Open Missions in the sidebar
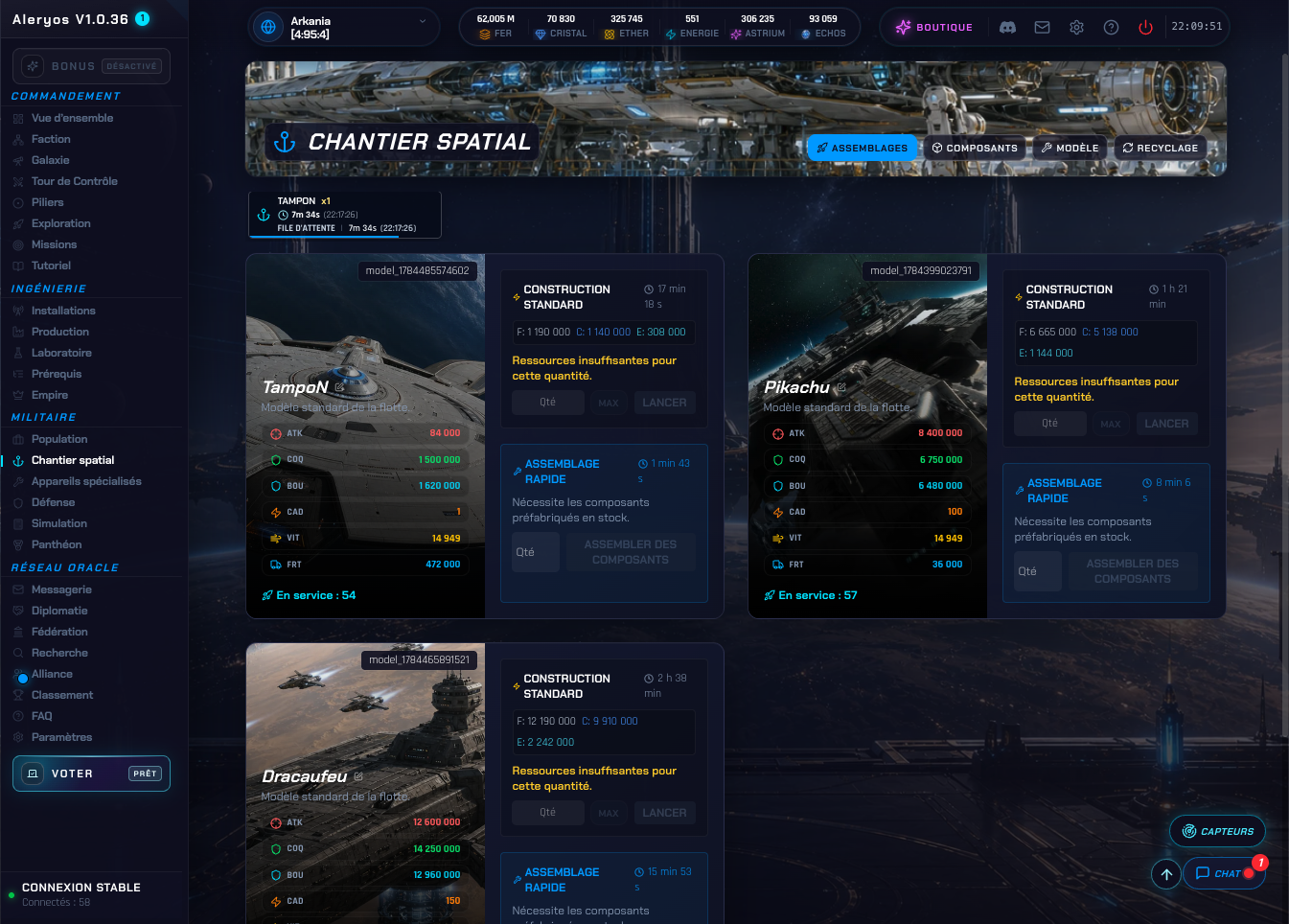 [x=54, y=245]
